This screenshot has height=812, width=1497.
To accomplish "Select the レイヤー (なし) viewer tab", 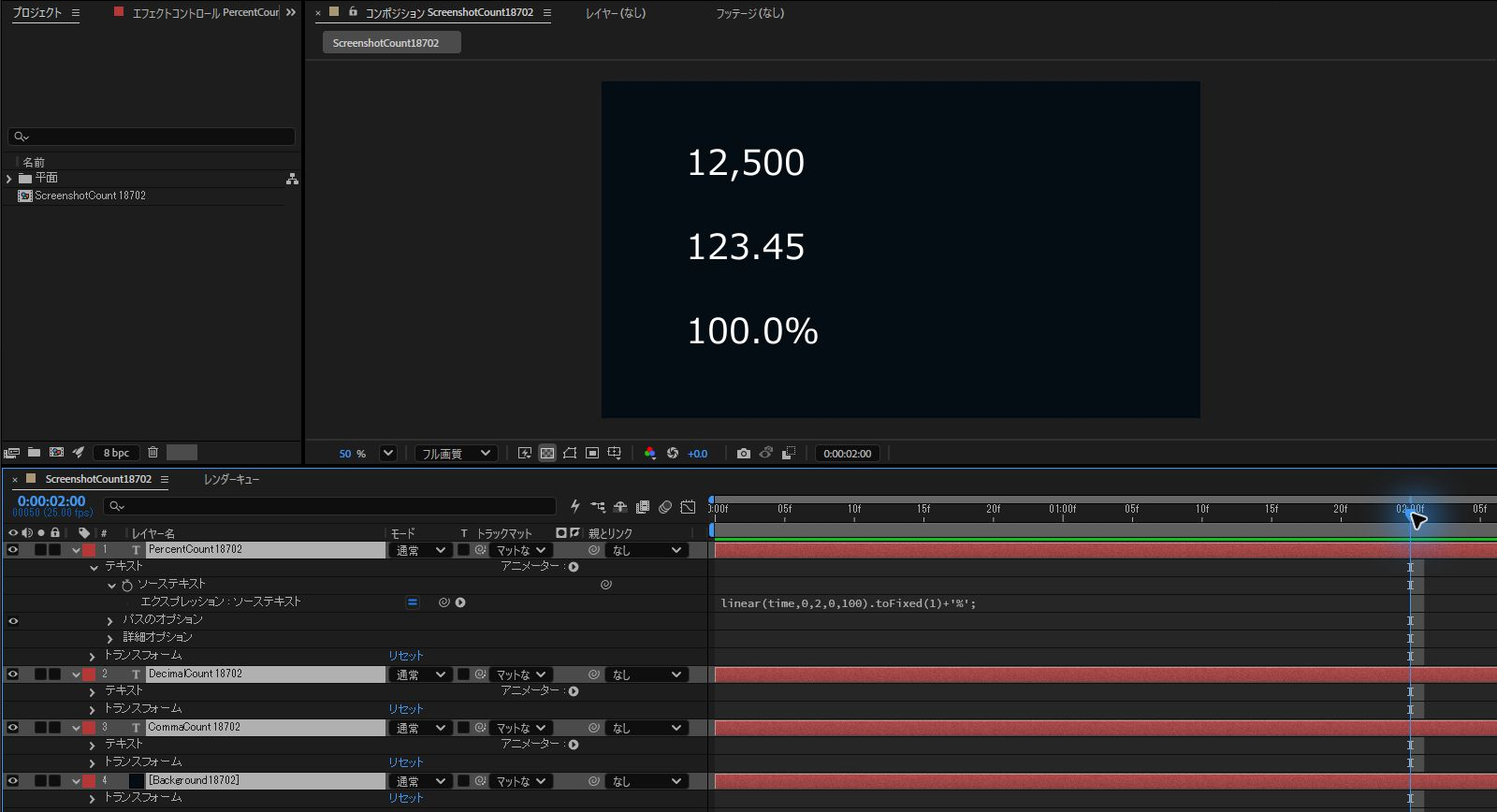I will pos(616,13).
